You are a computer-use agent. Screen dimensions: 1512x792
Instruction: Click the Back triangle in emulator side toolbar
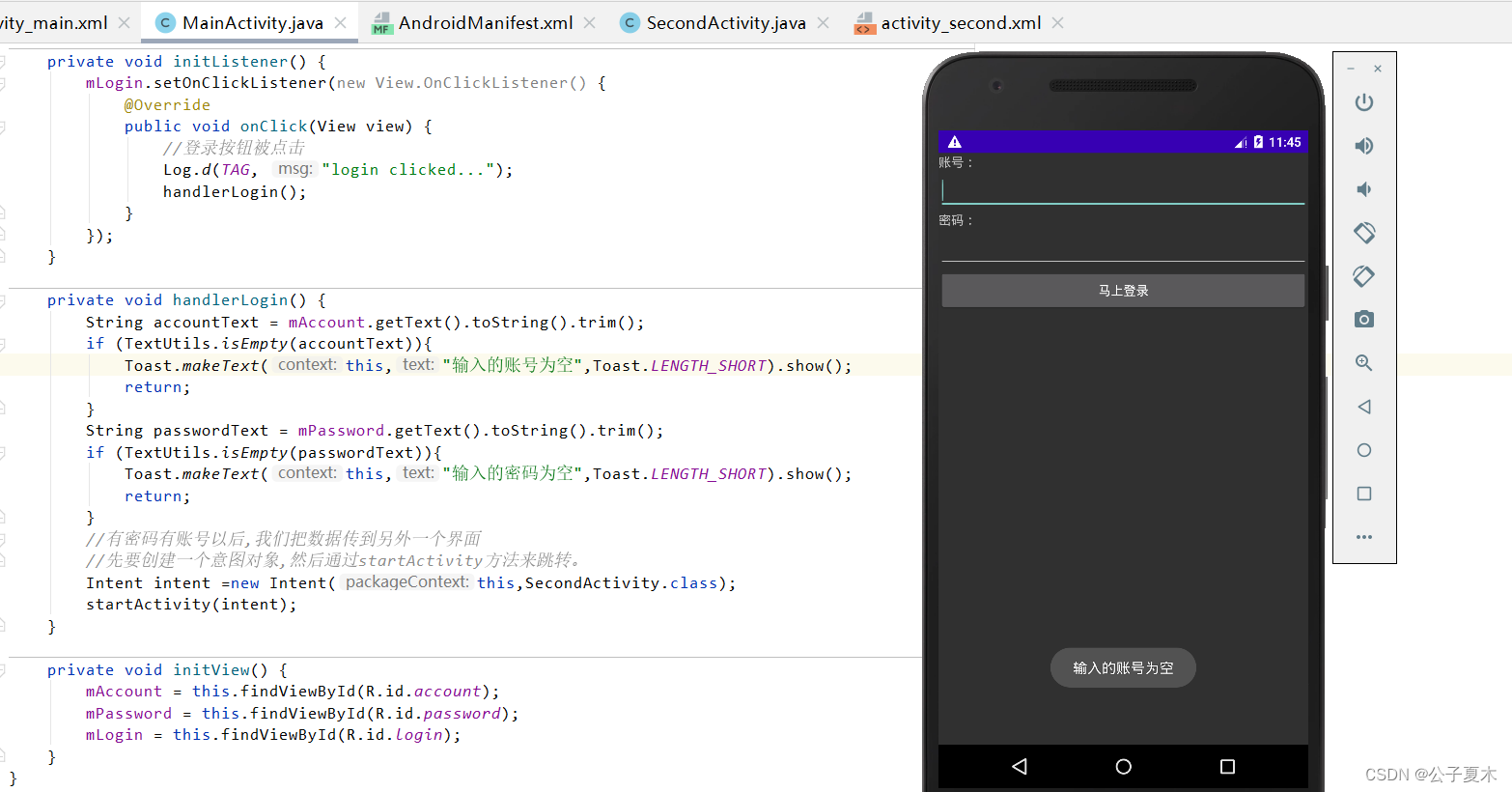(1363, 407)
